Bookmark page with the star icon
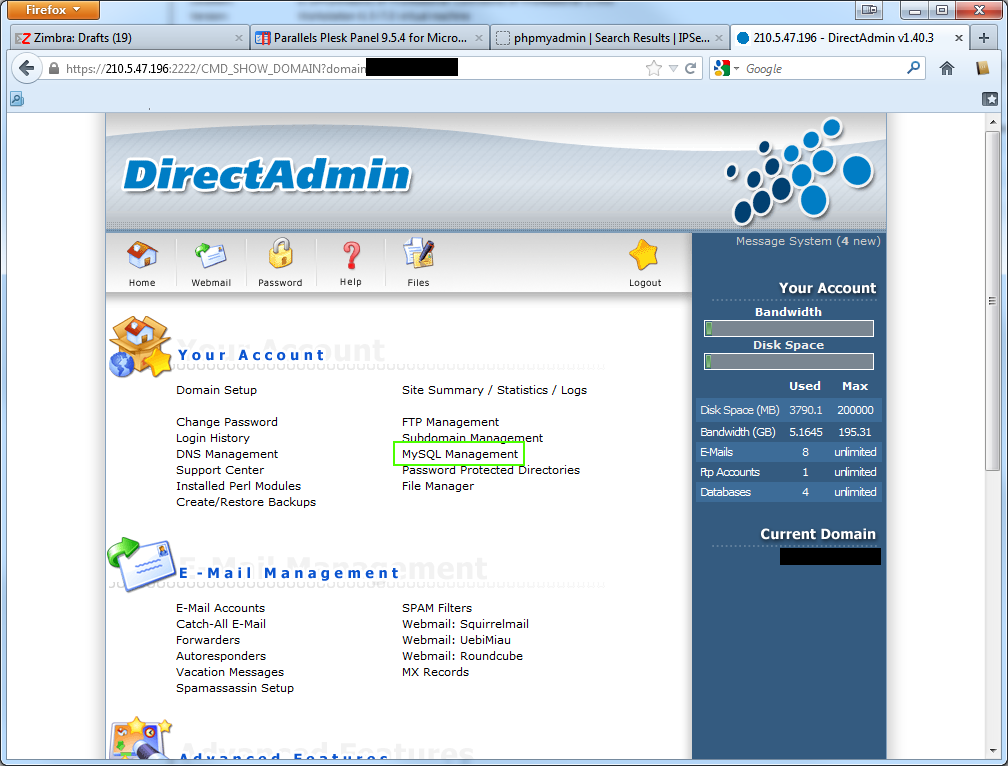The height and width of the screenshot is (766, 1008). 654,68
